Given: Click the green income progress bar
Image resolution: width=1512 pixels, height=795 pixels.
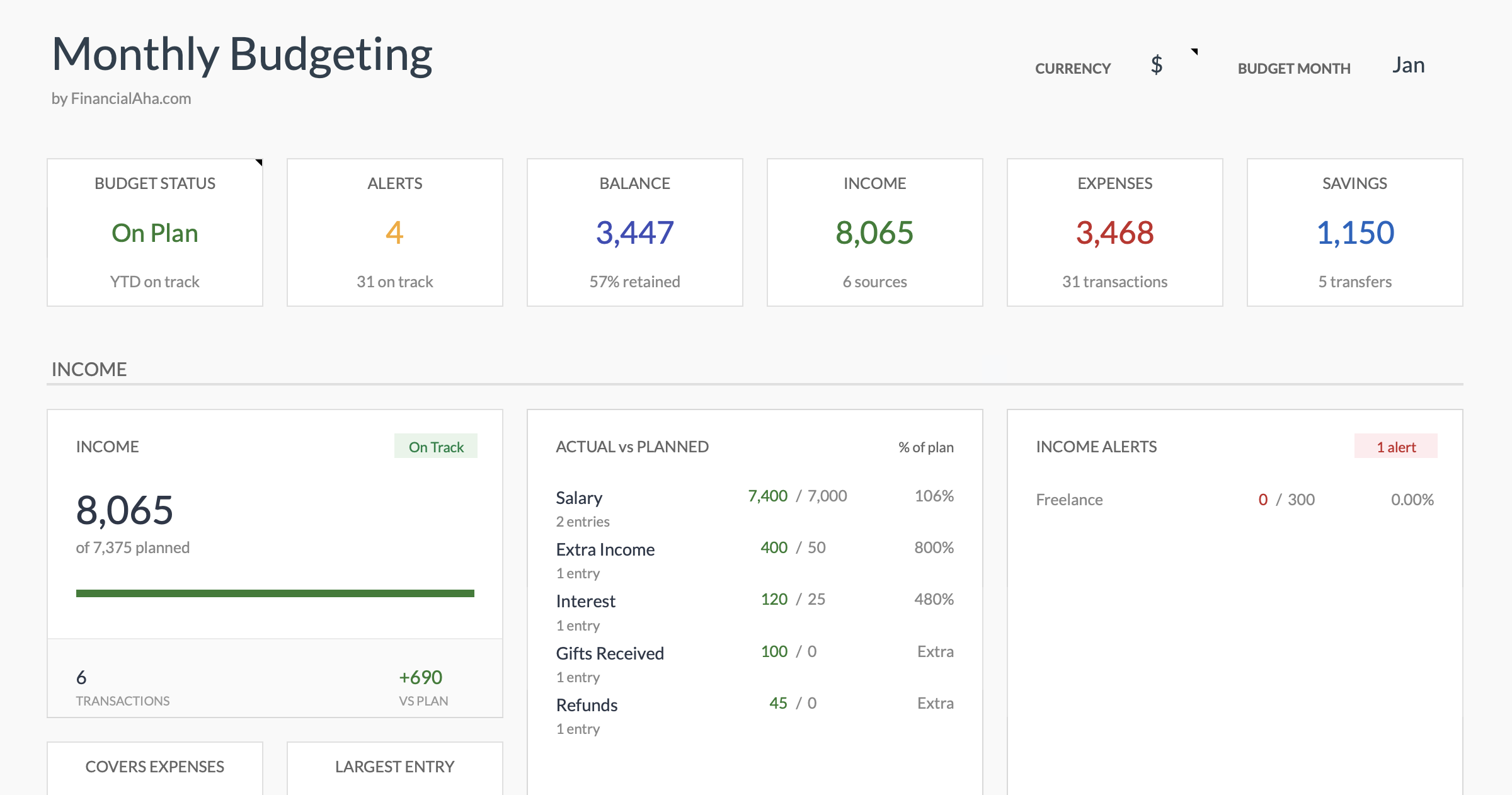Looking at the screenshot, I should pyautogui.click(x=275, y=592).
